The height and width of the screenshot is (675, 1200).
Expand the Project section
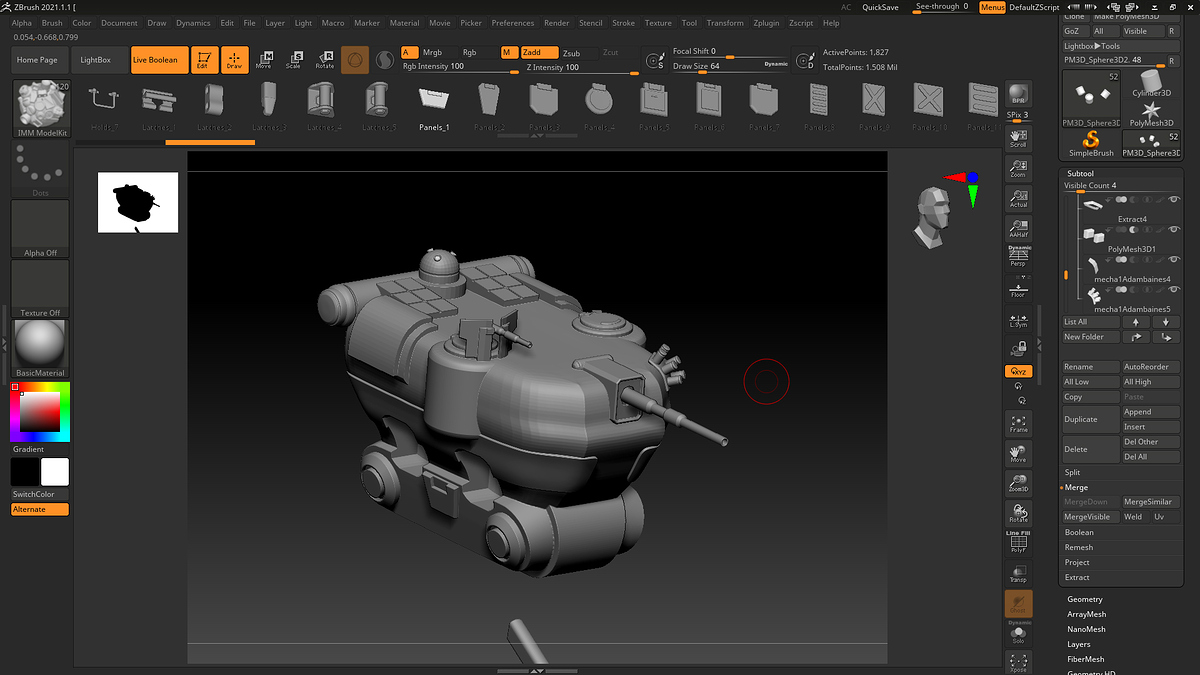click(x=1078, y=562)
